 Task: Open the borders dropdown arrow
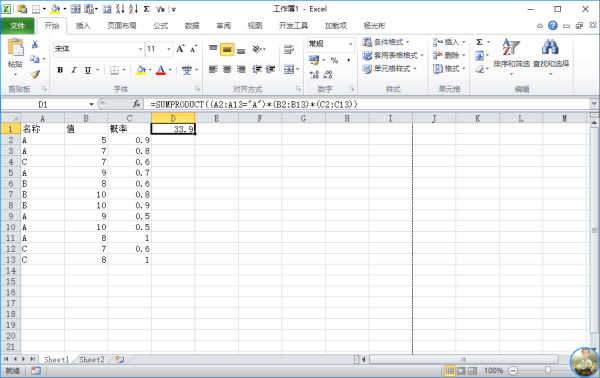coord(124,70)
